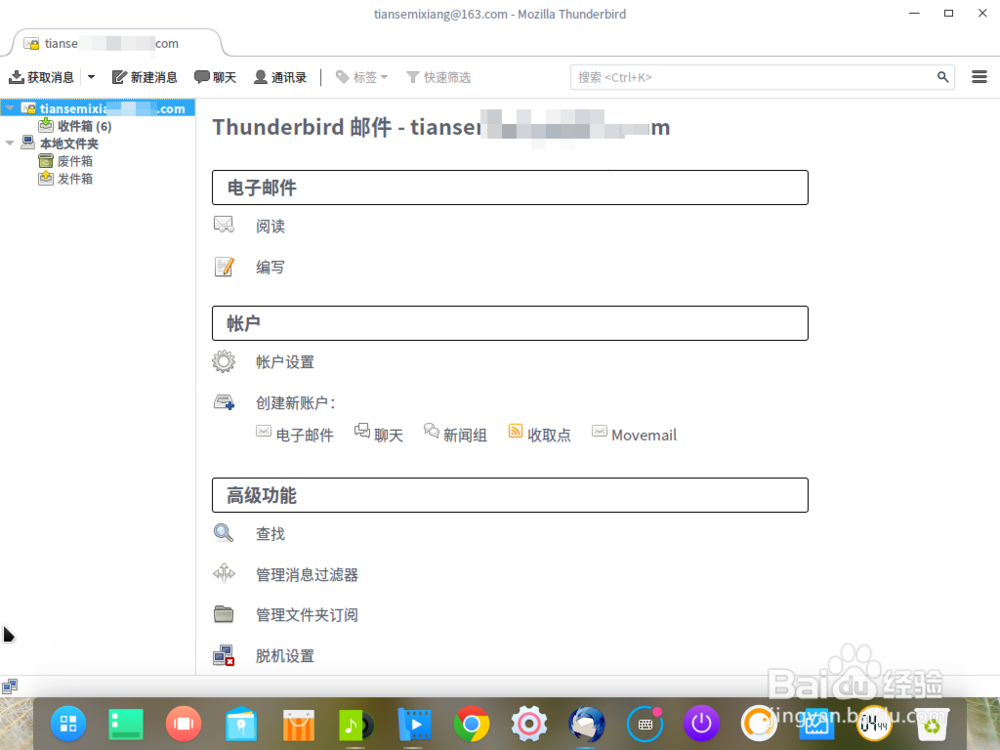Open the 废件箱 trash folder
This screenshot has width=1000, height=750.
[x=66, y=161]
